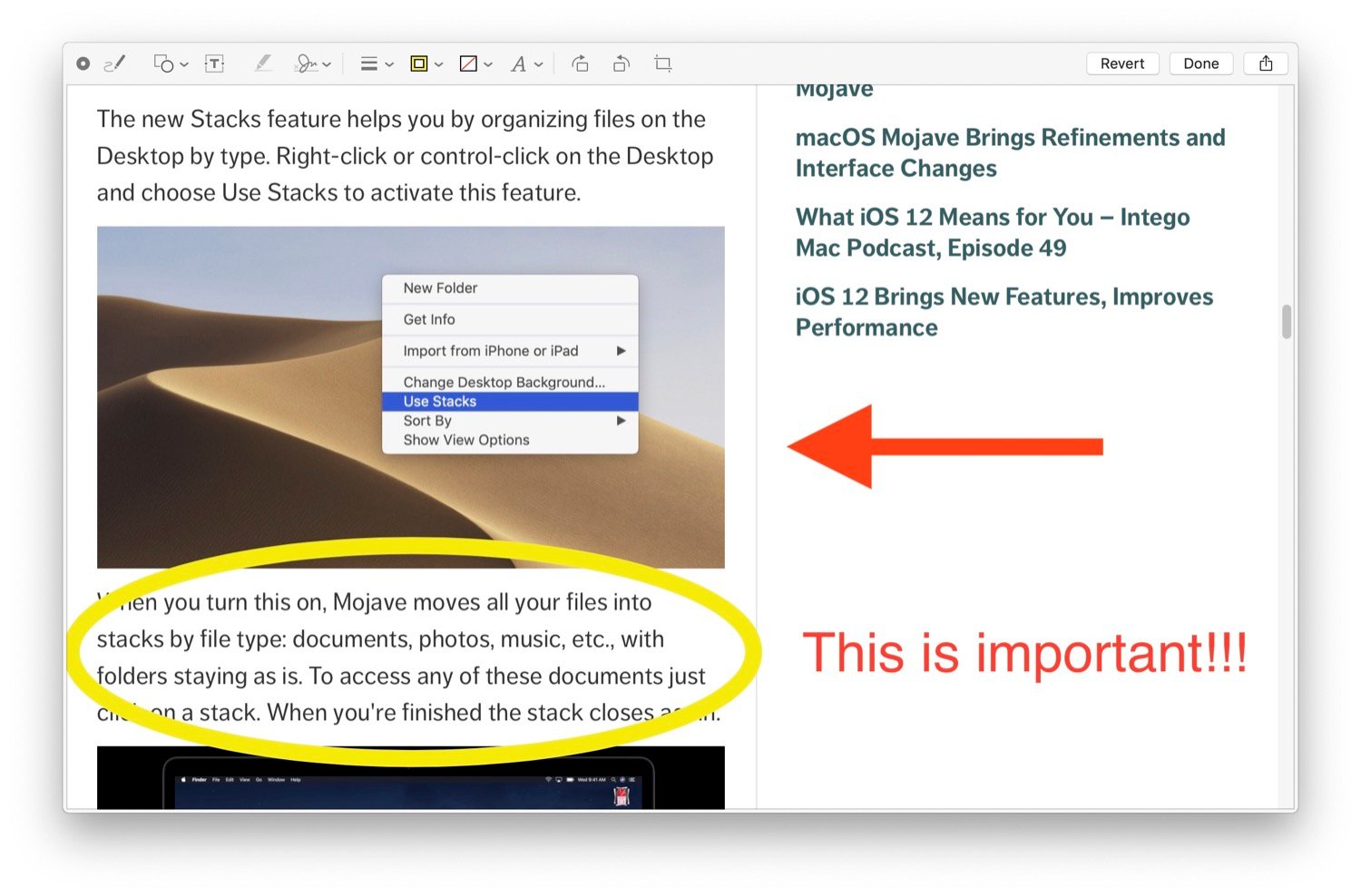The image size is (1361, 896).
Task: Select the Sketch pen tool
Action: pos(115,63)
